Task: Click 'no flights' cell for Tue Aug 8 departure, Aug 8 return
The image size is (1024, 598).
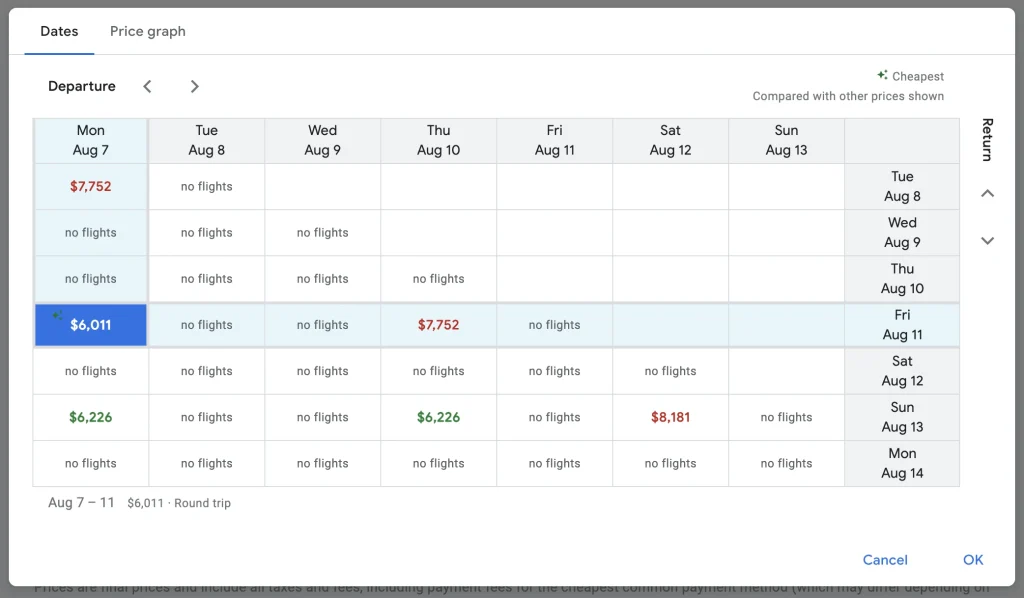Action: pyautogui.click(x=206, y=186)
